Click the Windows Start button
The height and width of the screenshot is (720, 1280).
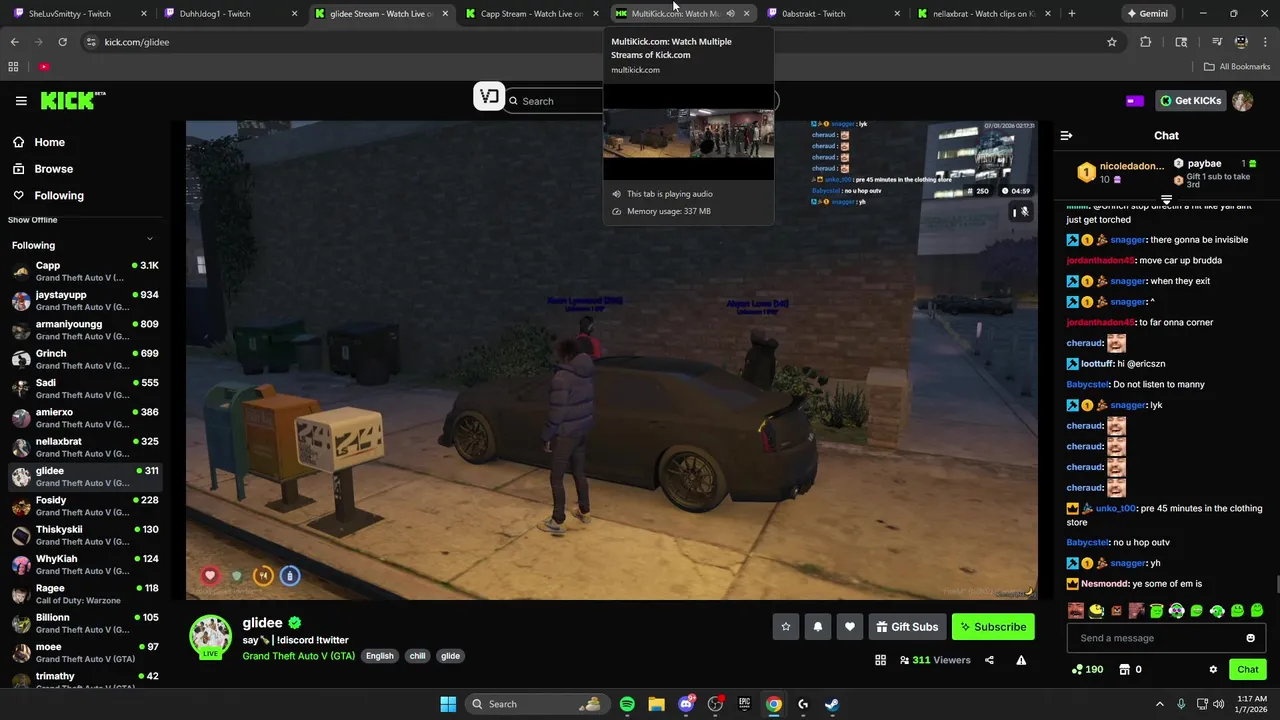coord(448,704)
